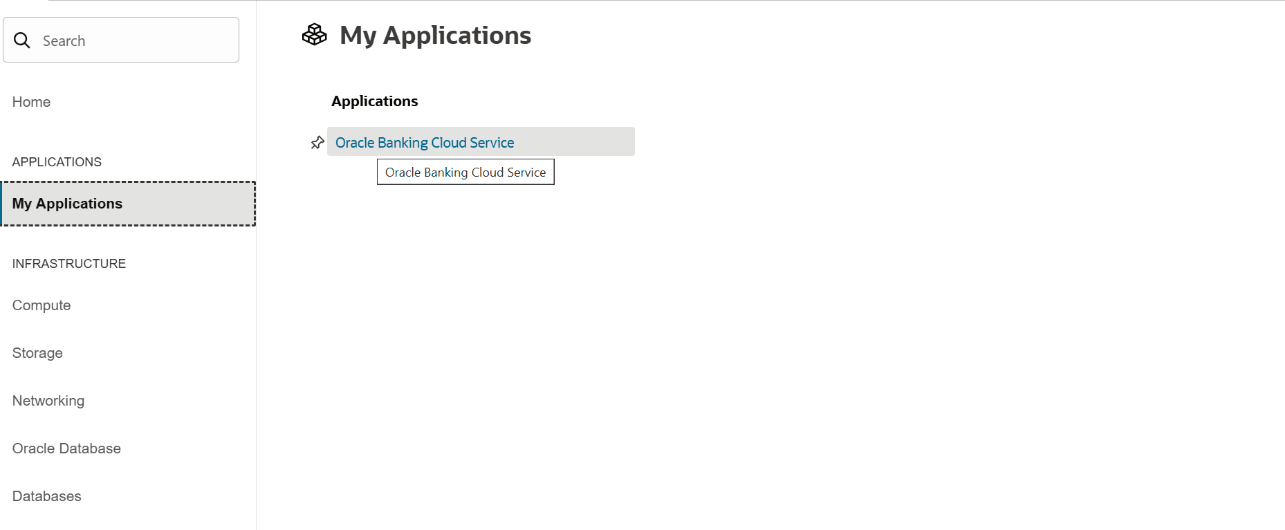Click the My Applications page heading text
This screenshot has width=1285, height=530.
(435, 36)
